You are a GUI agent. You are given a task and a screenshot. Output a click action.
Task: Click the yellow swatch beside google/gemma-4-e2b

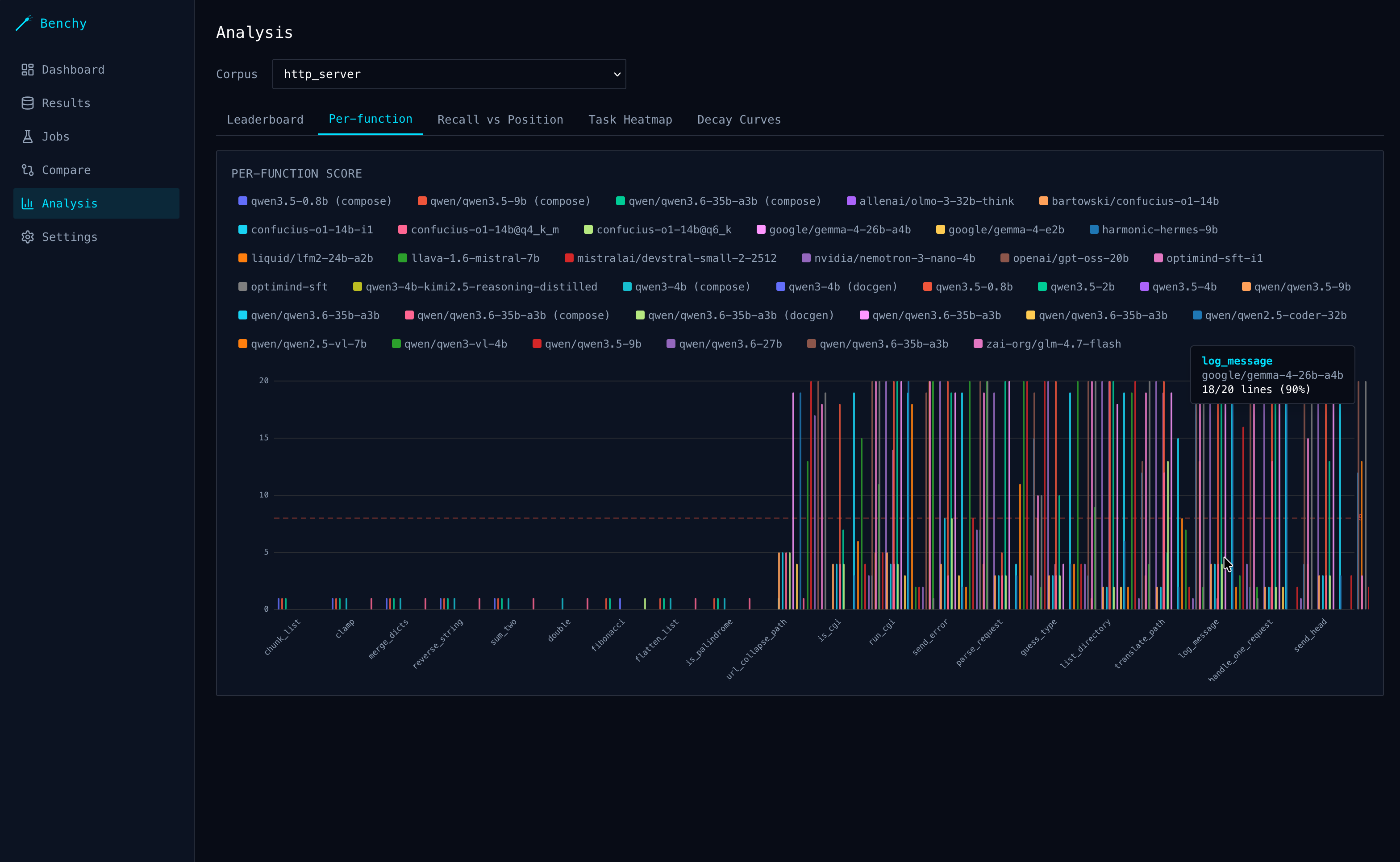pos(940,230)
